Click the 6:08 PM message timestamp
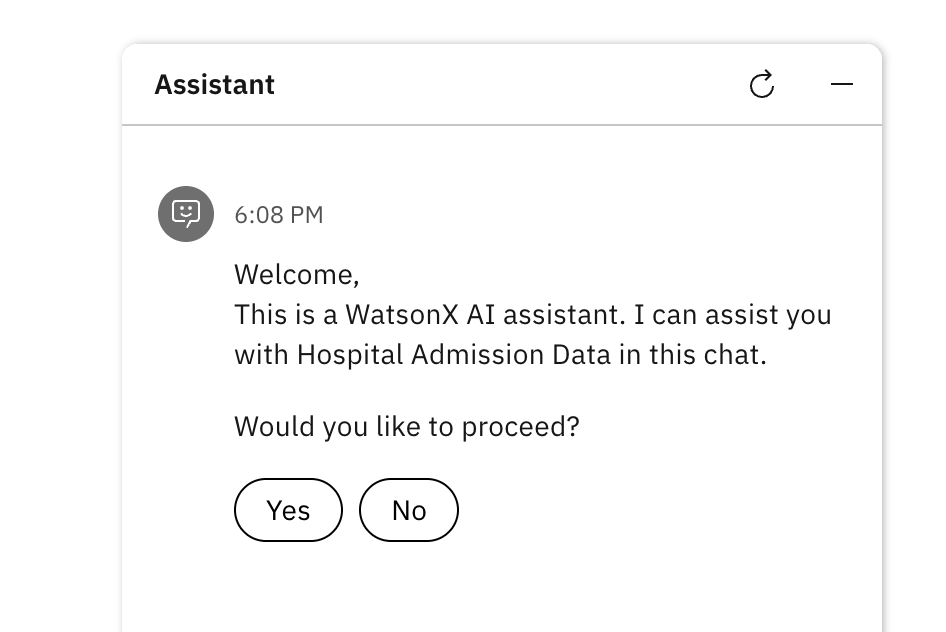The height and width of the screenshot is (632, 946). coord(279,215)
